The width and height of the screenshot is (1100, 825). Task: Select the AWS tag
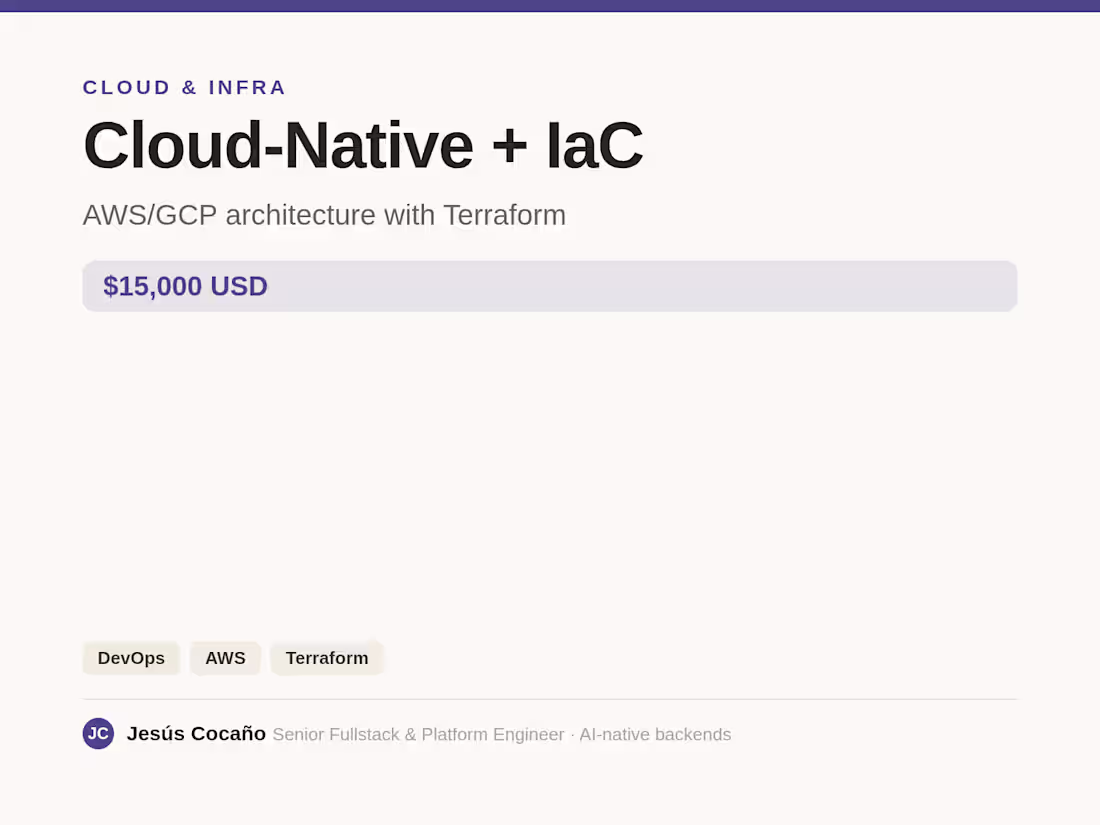point(225,658)
